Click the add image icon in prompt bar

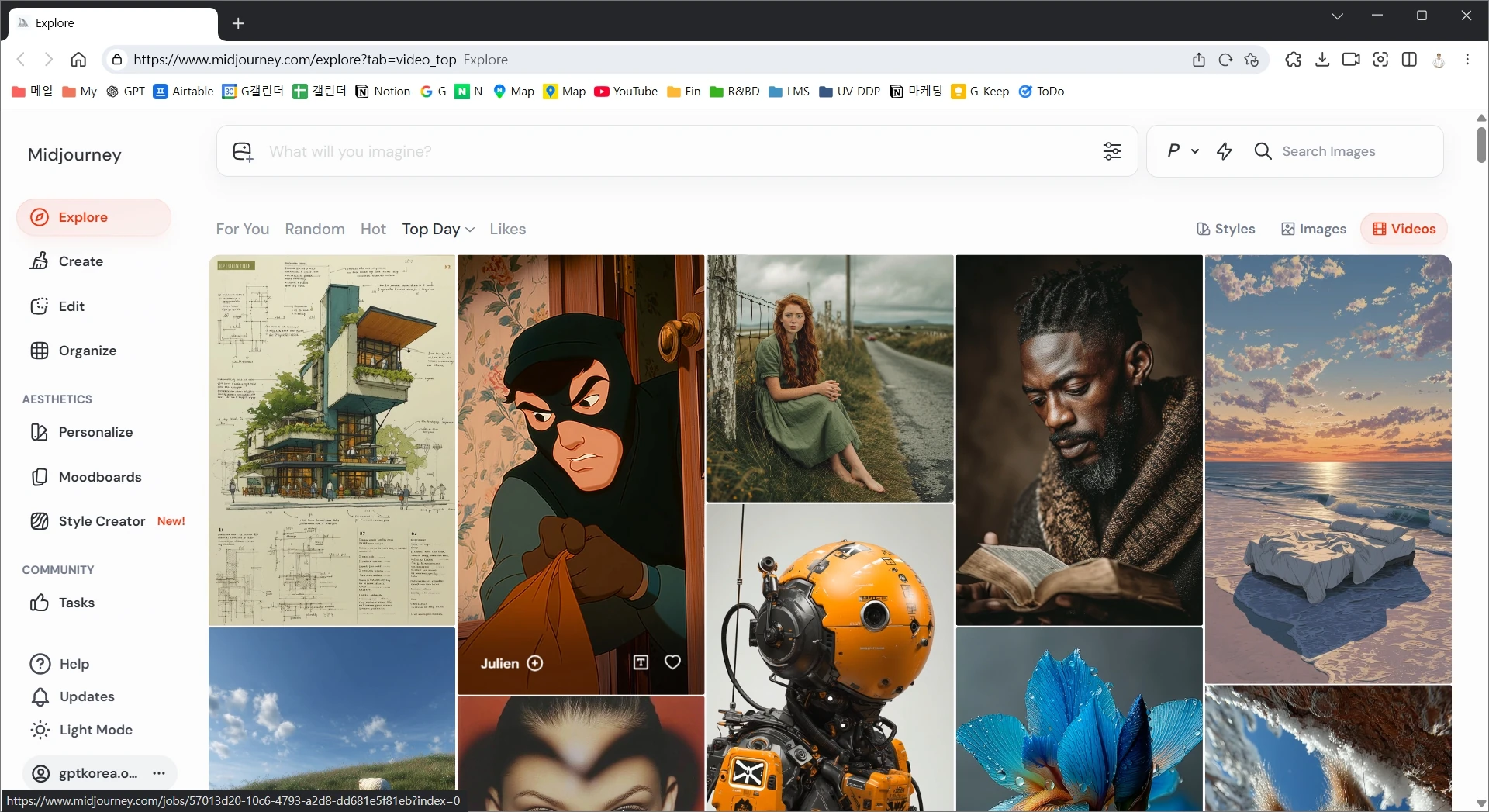[x=243, y=151]
